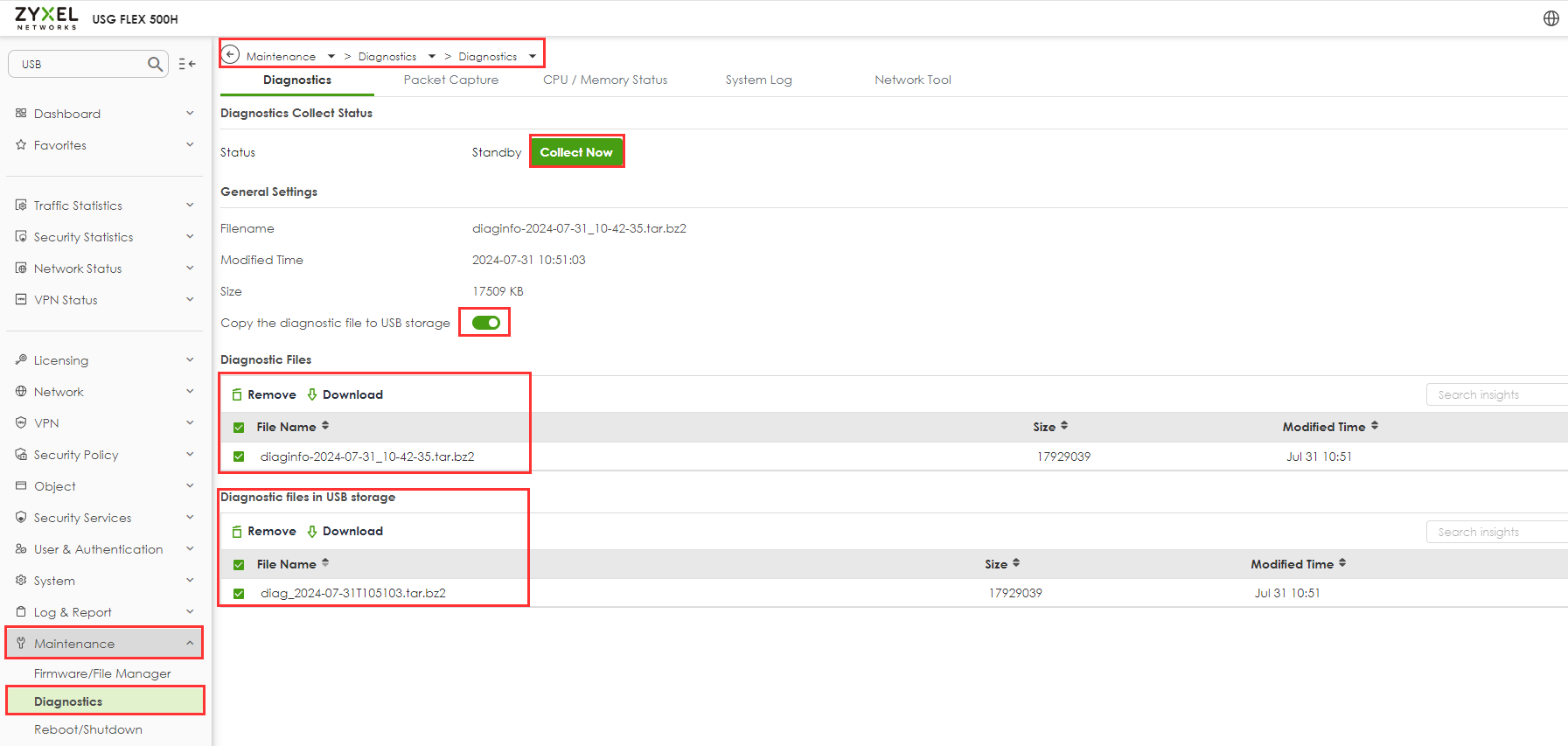1568x746 pixels.
Task: Click the back arrow icon in breadcrumb
Action: pos(230,55)
